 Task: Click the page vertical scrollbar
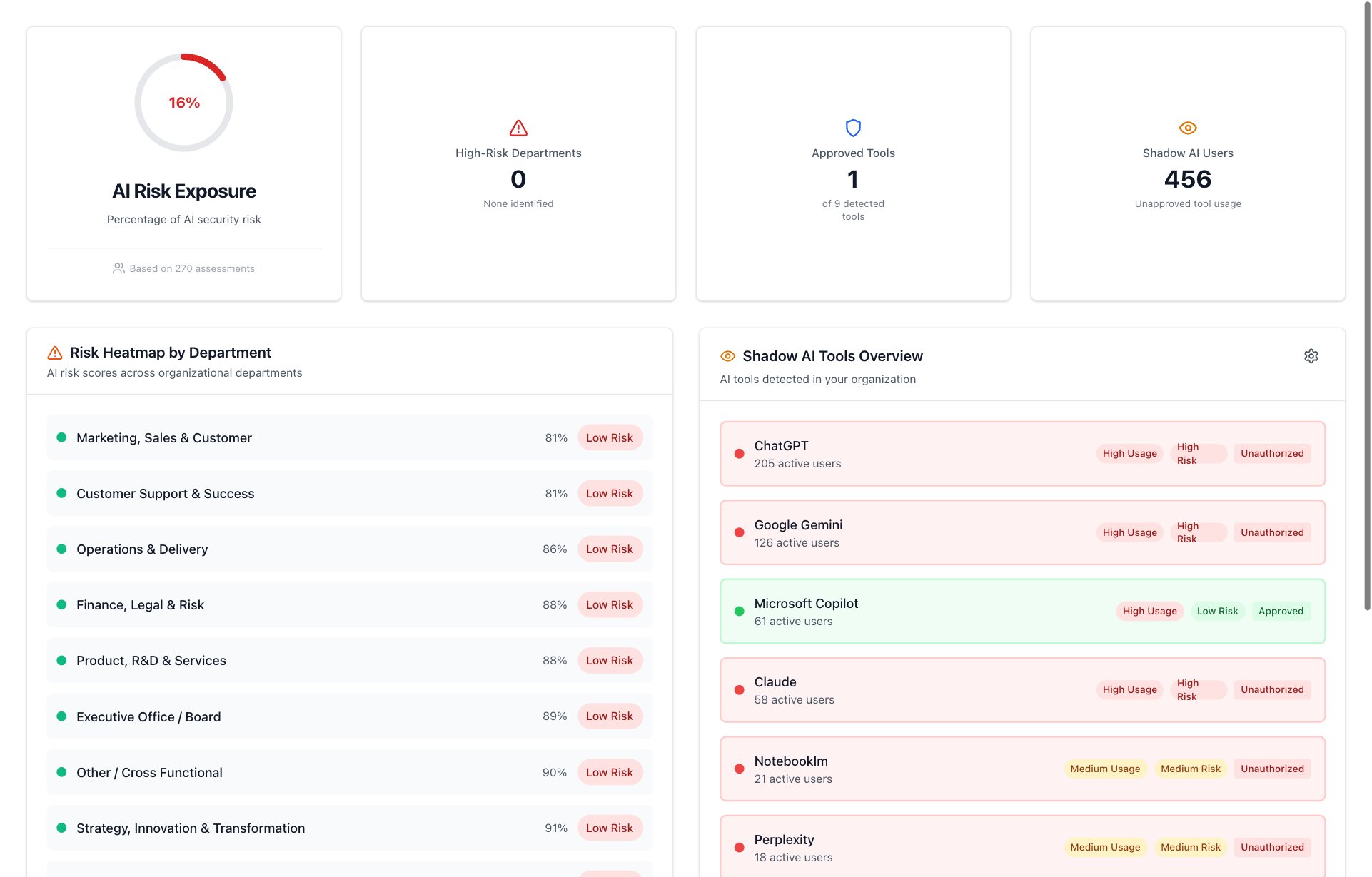[1366, 307]
